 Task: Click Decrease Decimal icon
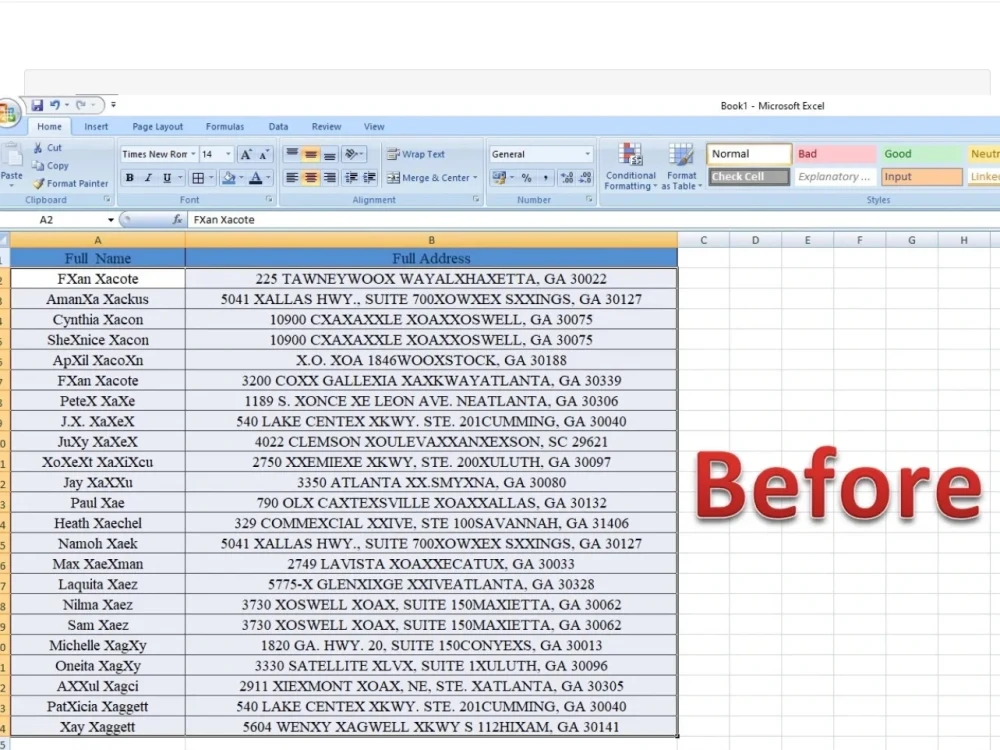[585, 178]
